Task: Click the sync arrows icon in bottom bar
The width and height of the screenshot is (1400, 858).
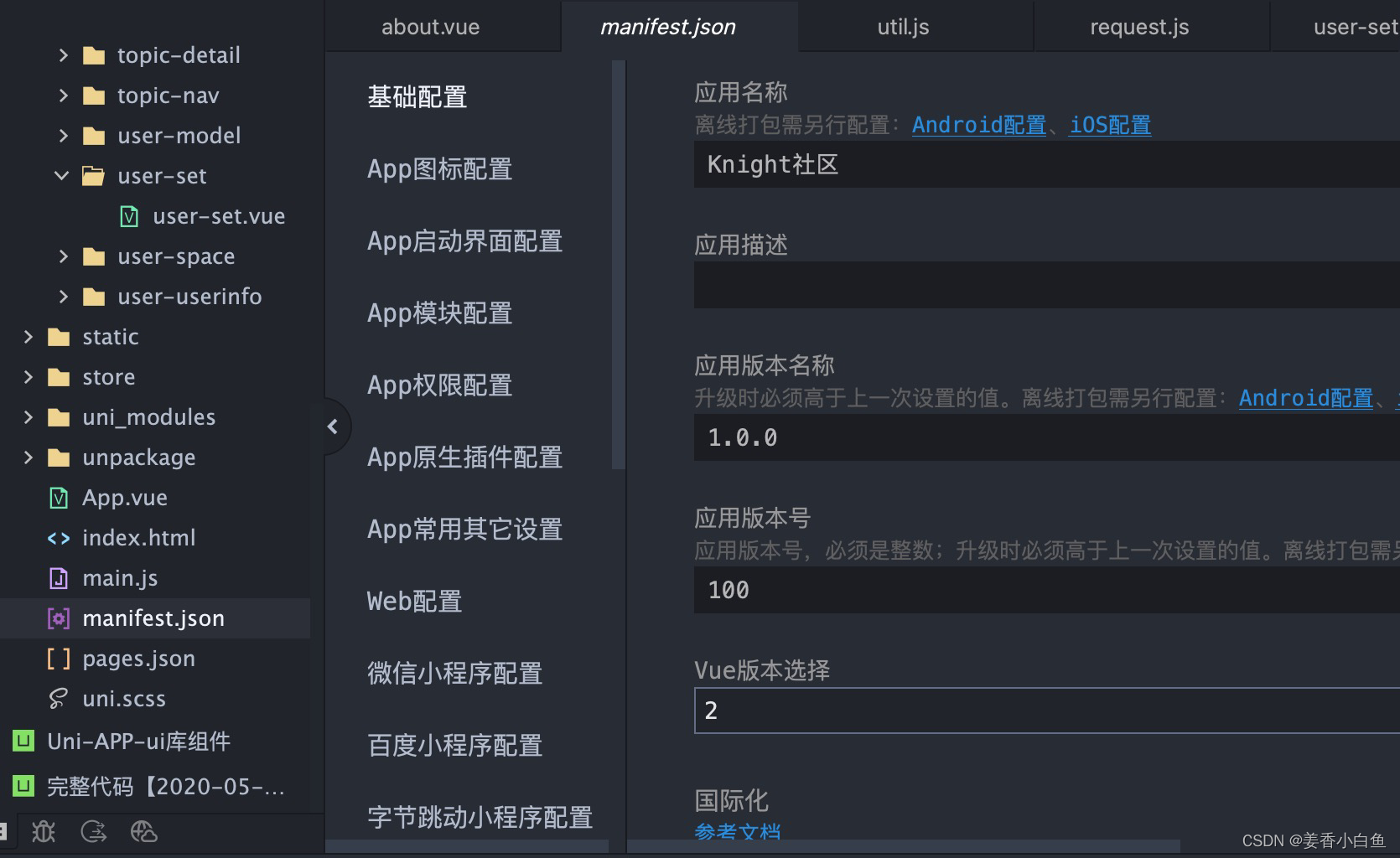Action: pyautogui.click(x=94, y=831)
